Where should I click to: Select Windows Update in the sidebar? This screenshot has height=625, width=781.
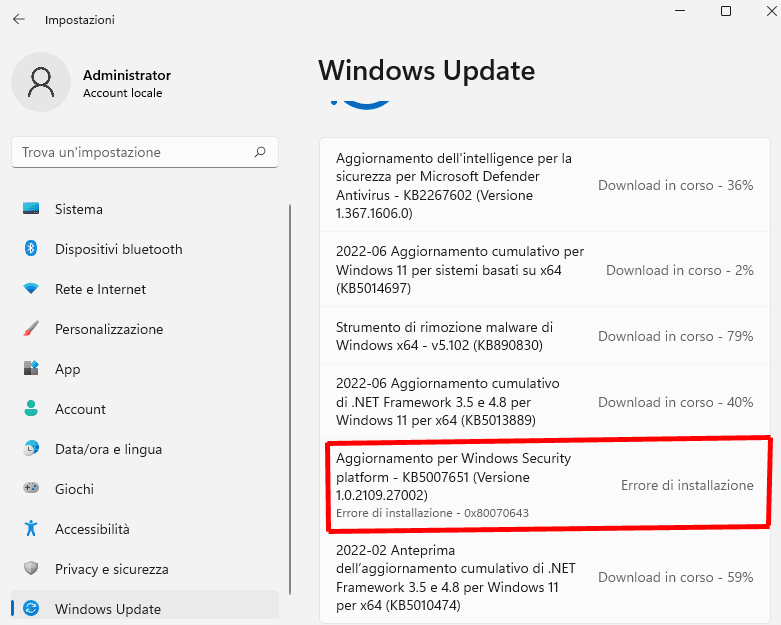[145, 607]
